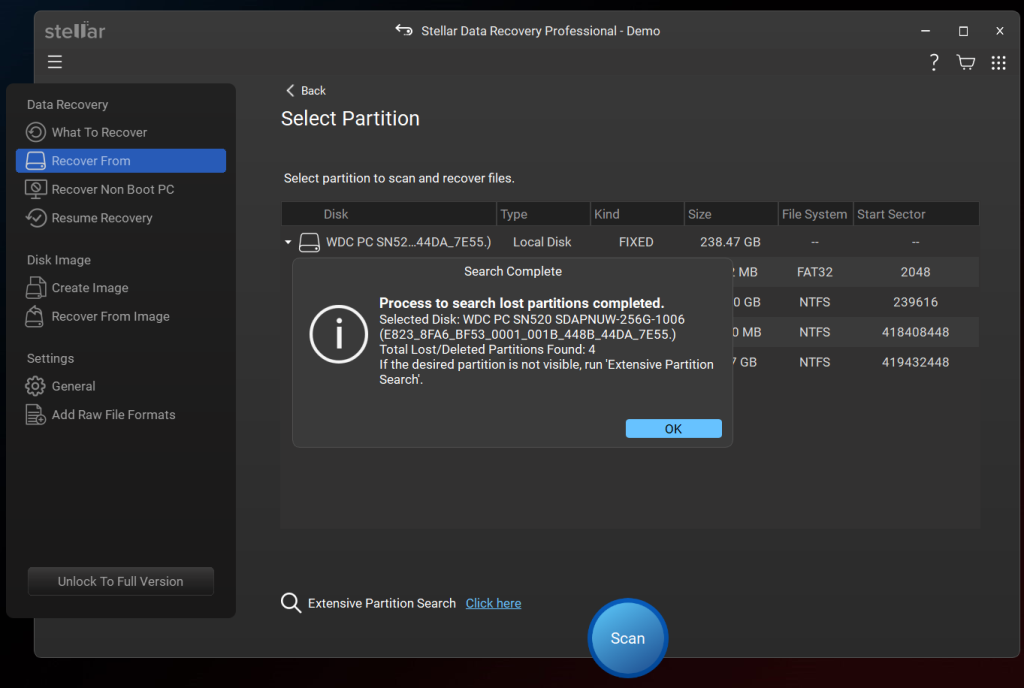This screenshot has height=688, width=1024.
Task: Click the info icon in the dialog
Action: point(338,334)
